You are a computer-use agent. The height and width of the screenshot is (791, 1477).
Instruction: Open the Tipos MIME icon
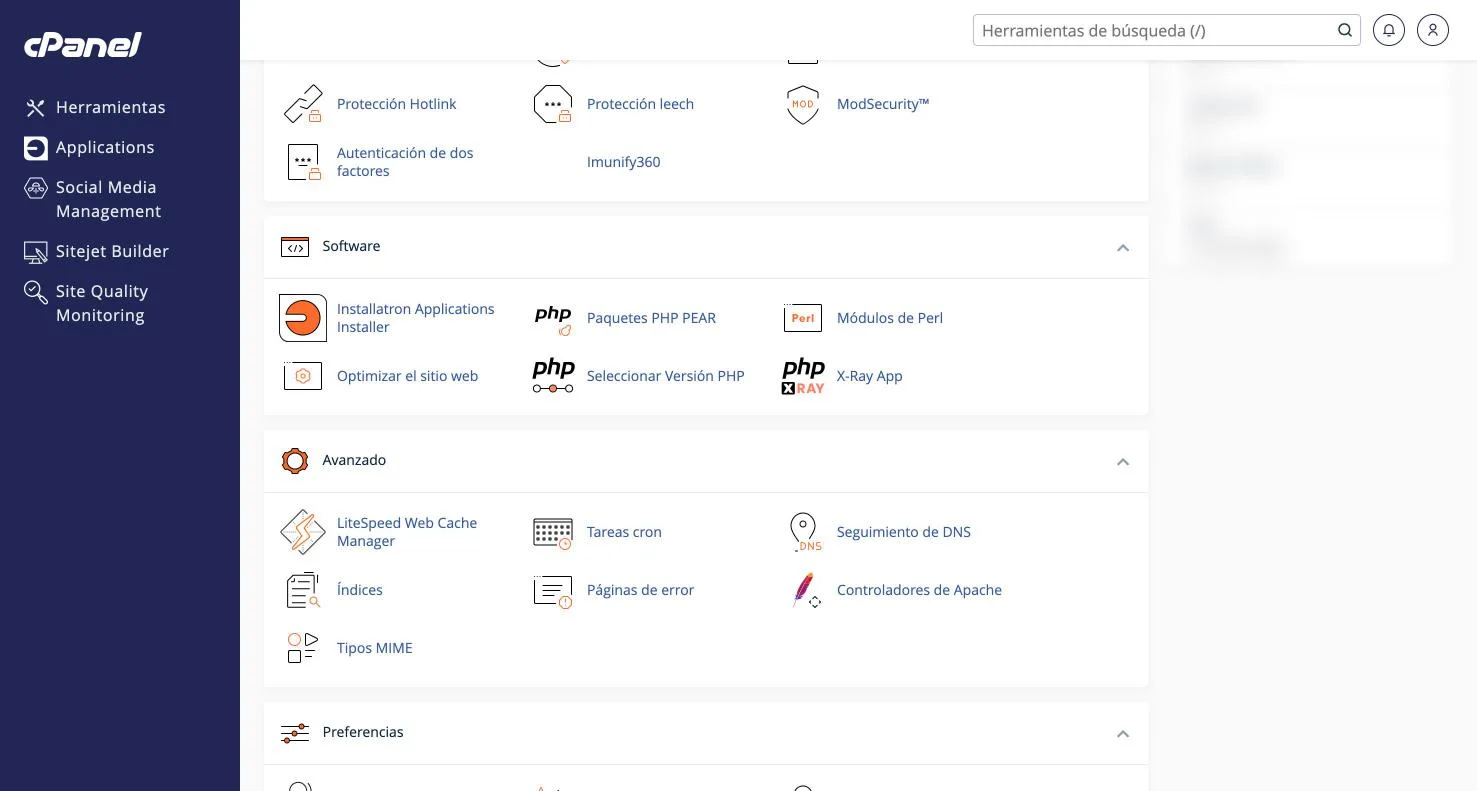click(x=303, y=648)
